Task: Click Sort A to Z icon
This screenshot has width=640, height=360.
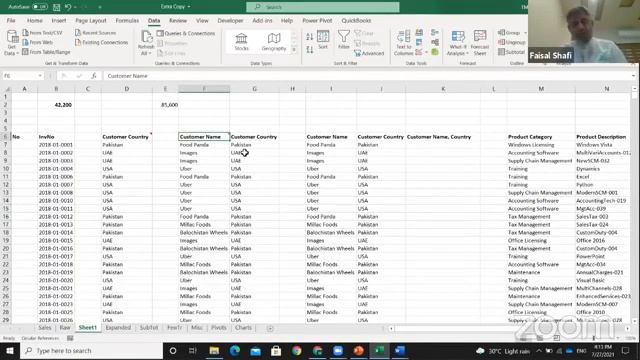Action: (310, 37)
